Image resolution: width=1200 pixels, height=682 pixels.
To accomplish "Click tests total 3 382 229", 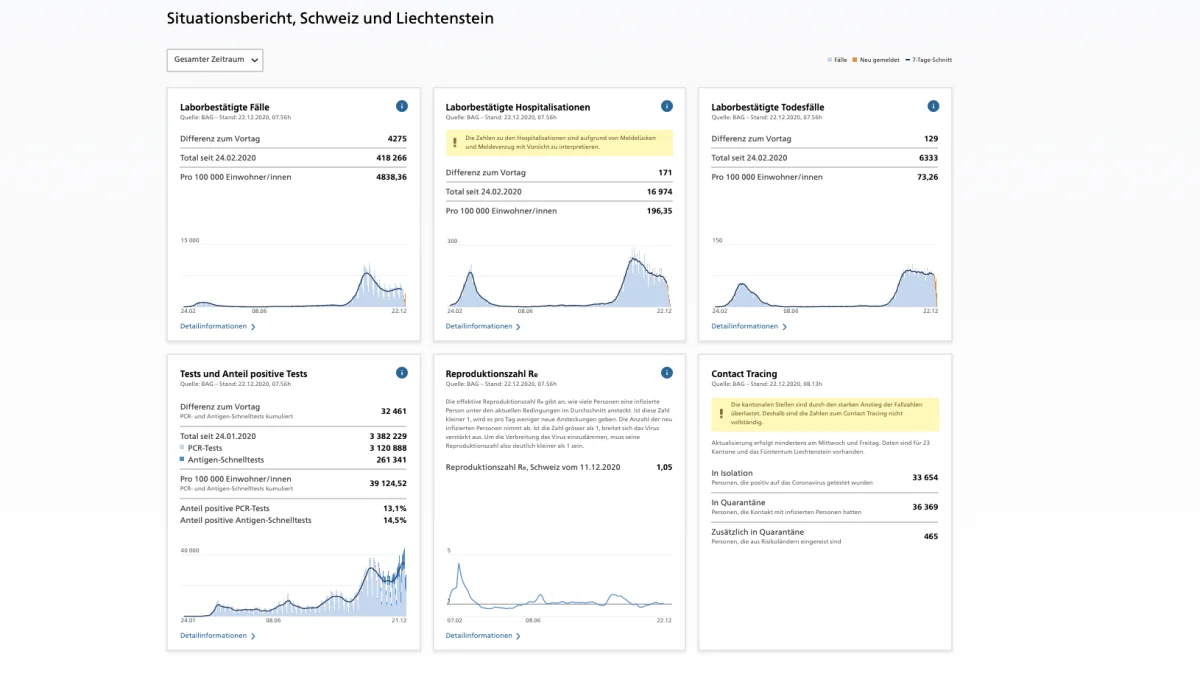I will (x=388, y=437).
